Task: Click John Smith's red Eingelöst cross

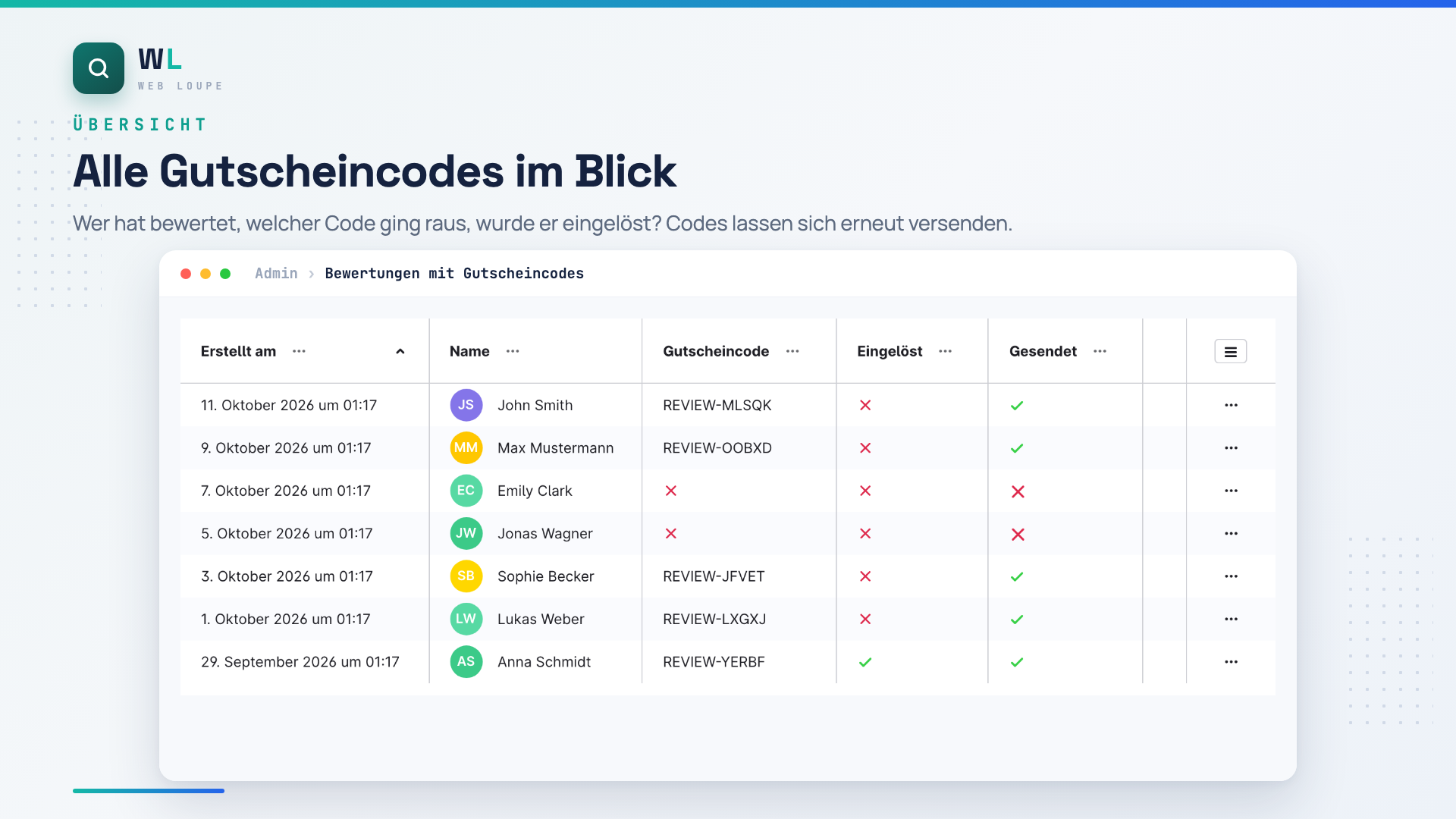Action: (865, 405)
